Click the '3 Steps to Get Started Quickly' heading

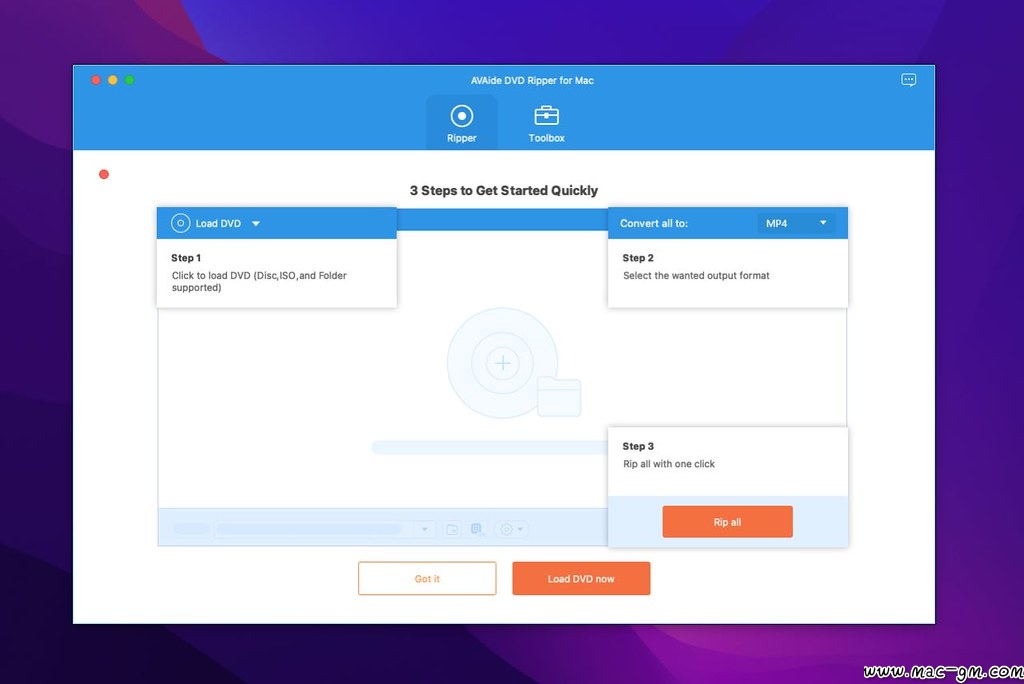[x=504, y=190]
